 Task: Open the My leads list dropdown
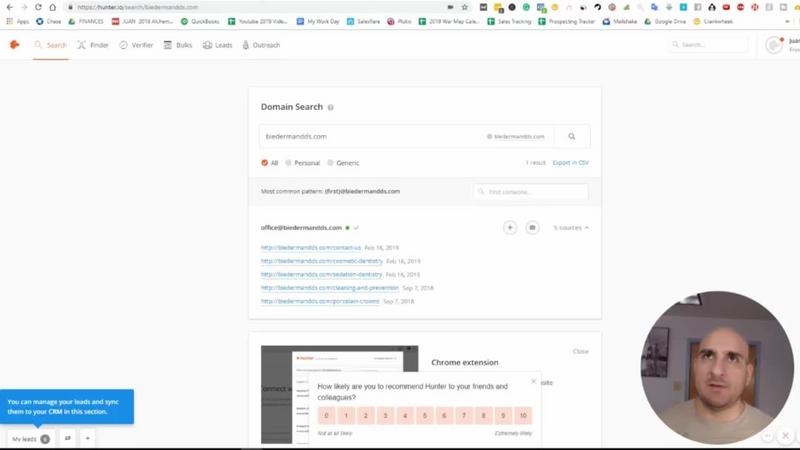coord(31,439)
